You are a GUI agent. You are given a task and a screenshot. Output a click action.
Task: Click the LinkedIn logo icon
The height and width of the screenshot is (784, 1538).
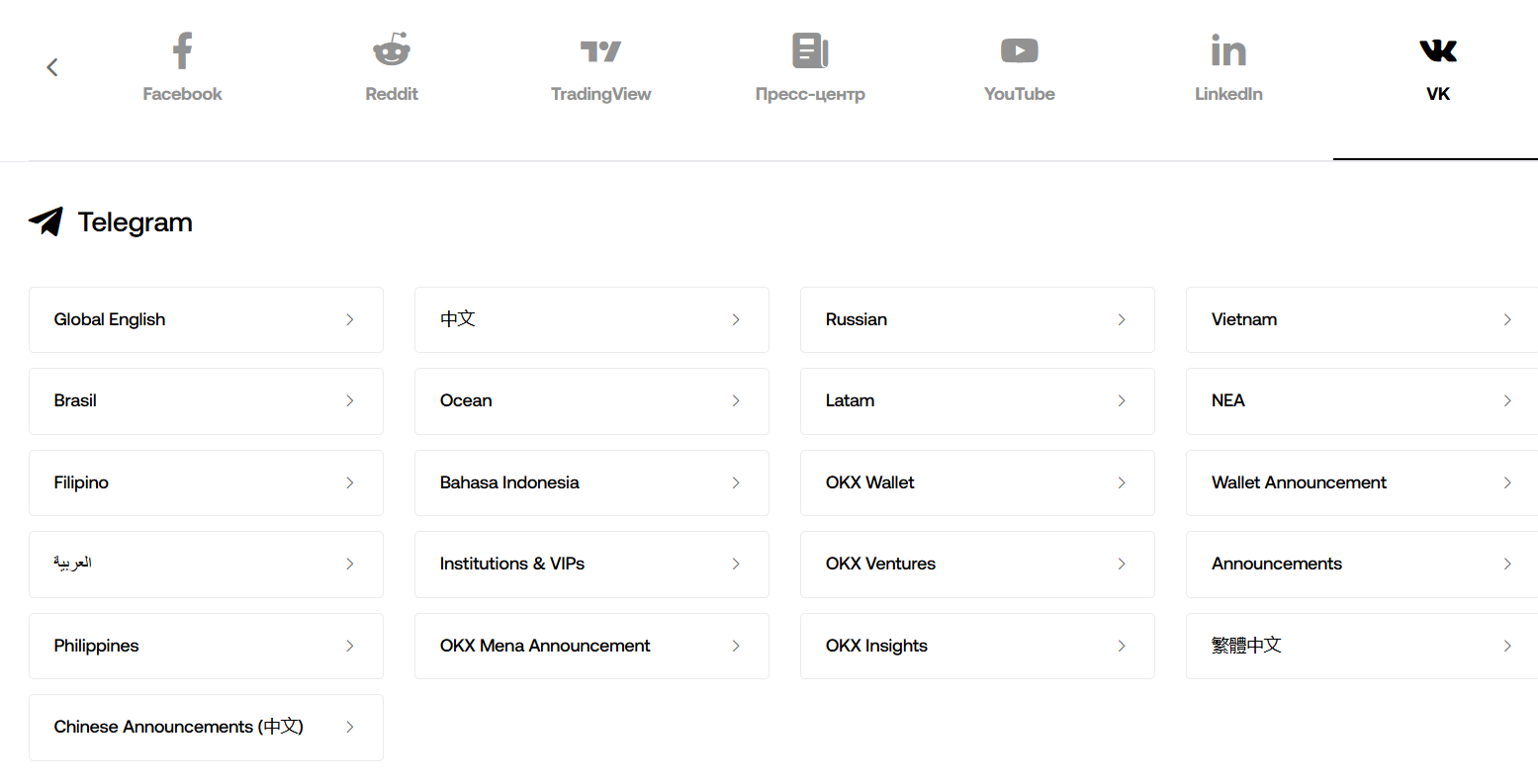pyautogui.click(x=1228, y=50)
